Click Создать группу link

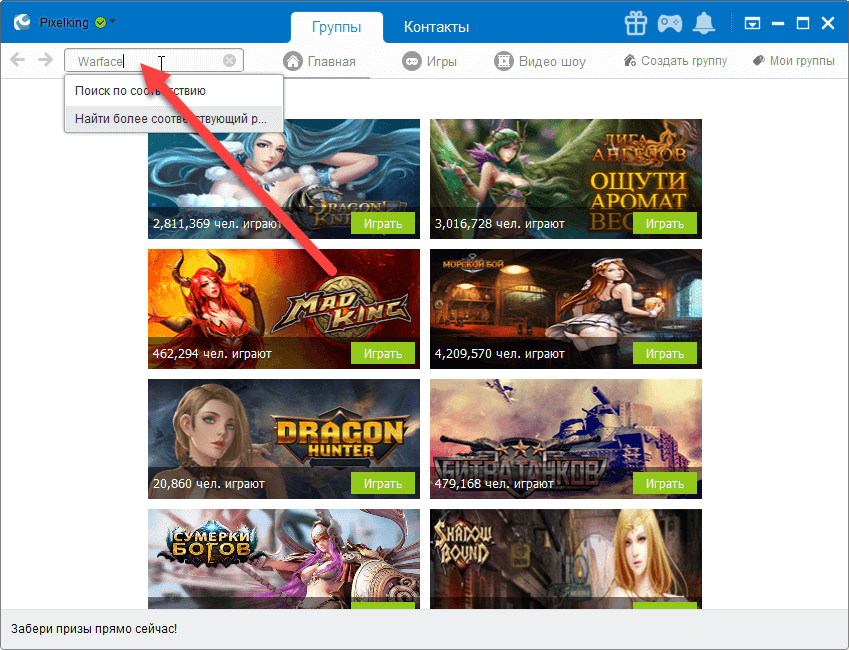(x=675, y=61)
